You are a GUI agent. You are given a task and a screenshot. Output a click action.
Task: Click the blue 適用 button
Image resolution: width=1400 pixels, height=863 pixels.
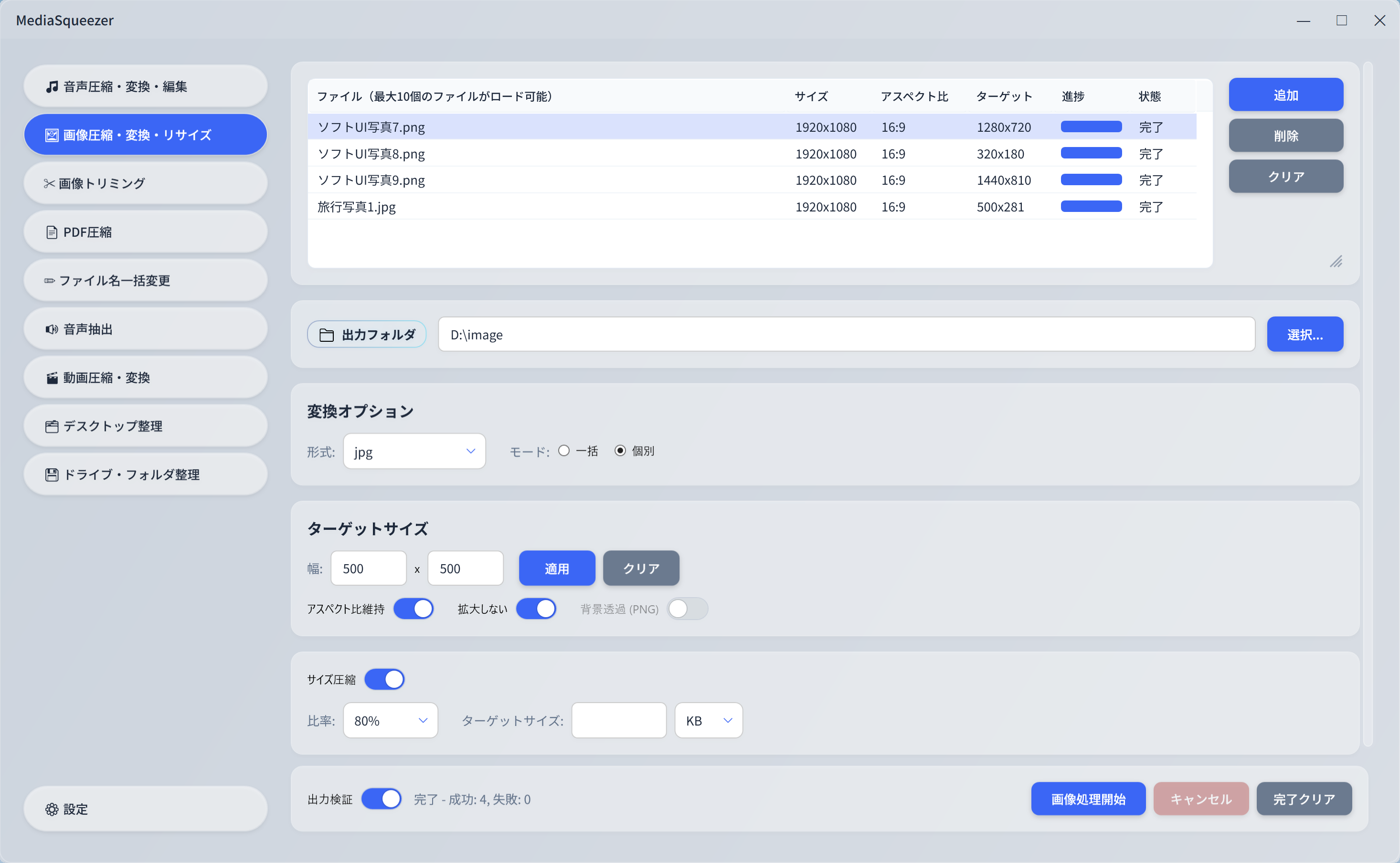557,568
